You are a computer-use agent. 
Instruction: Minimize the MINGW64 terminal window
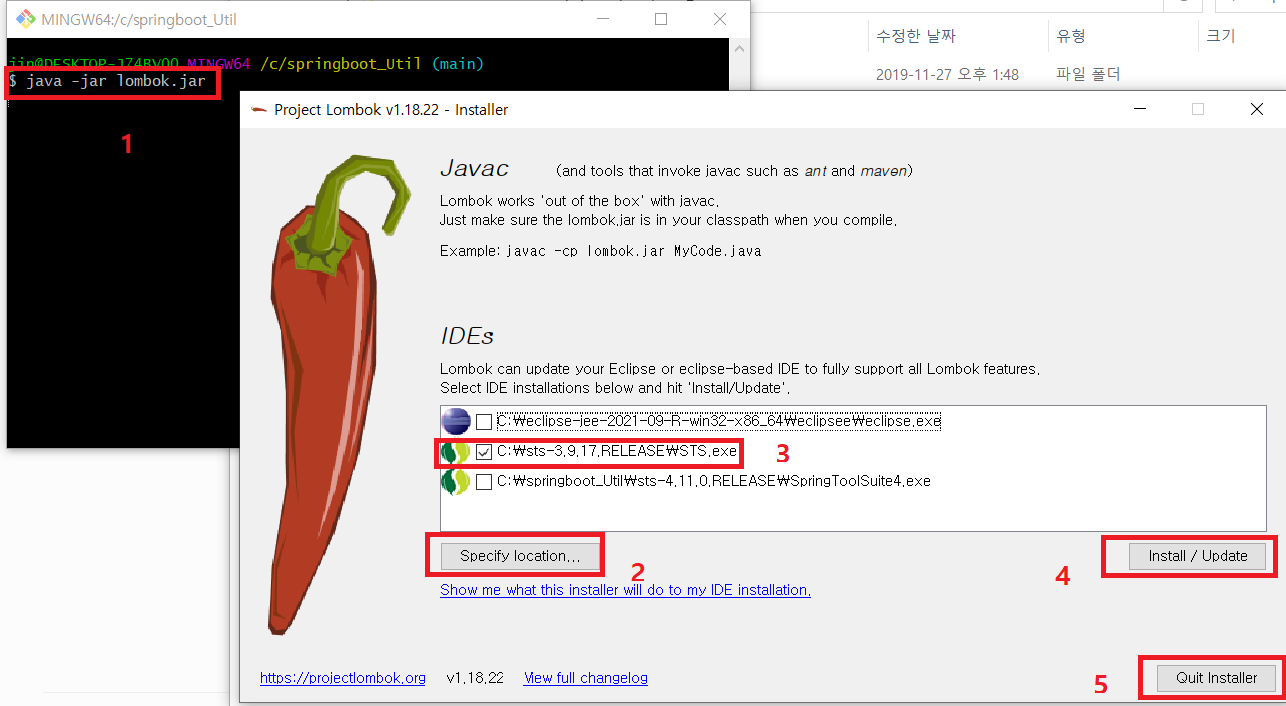[601, 19]
